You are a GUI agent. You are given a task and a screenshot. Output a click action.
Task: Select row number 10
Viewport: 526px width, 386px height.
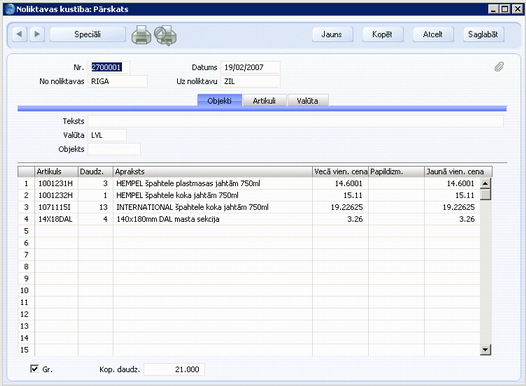26,290
